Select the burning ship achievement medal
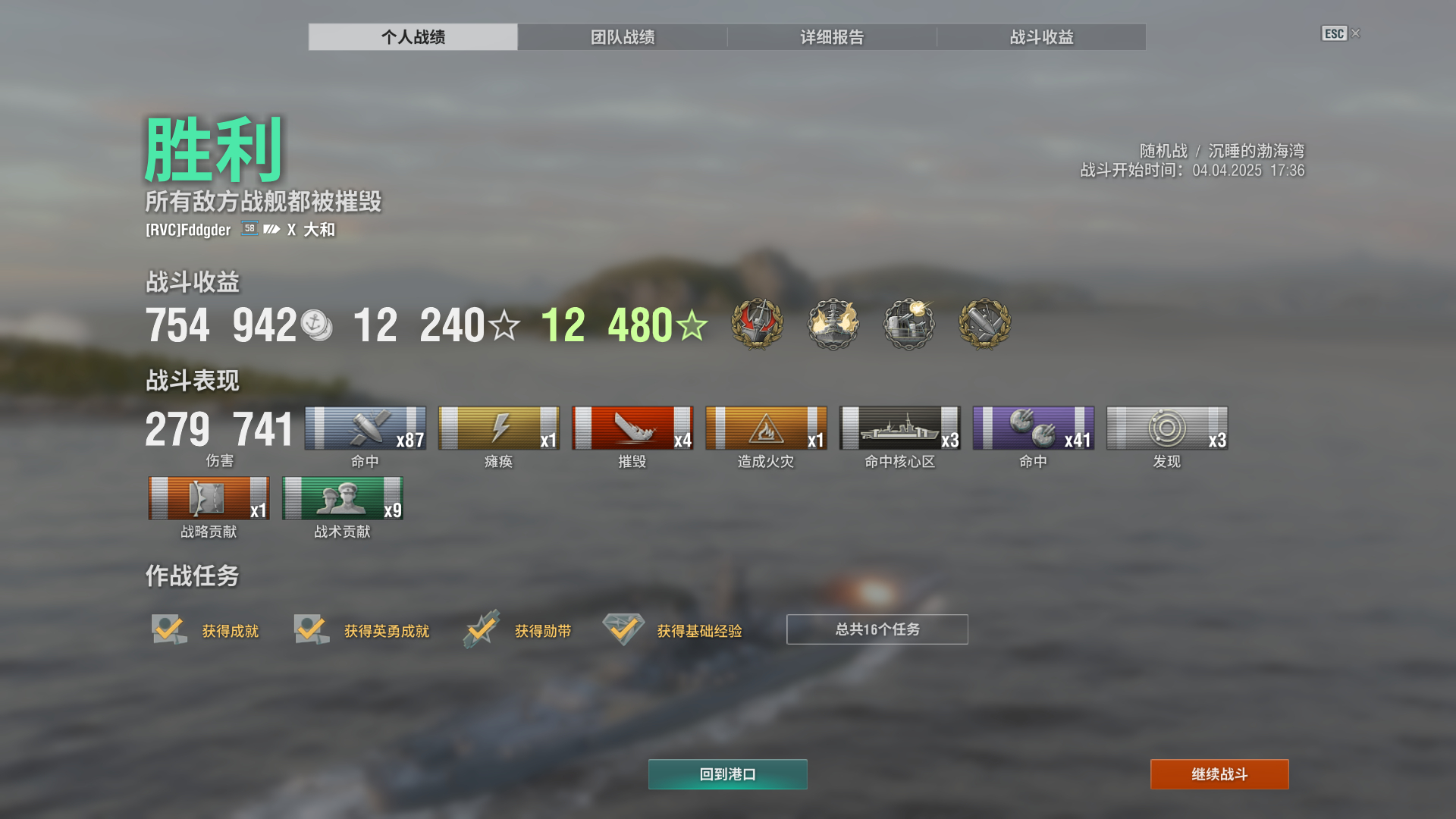This screenshot has width=1456, height=819. 833,325
